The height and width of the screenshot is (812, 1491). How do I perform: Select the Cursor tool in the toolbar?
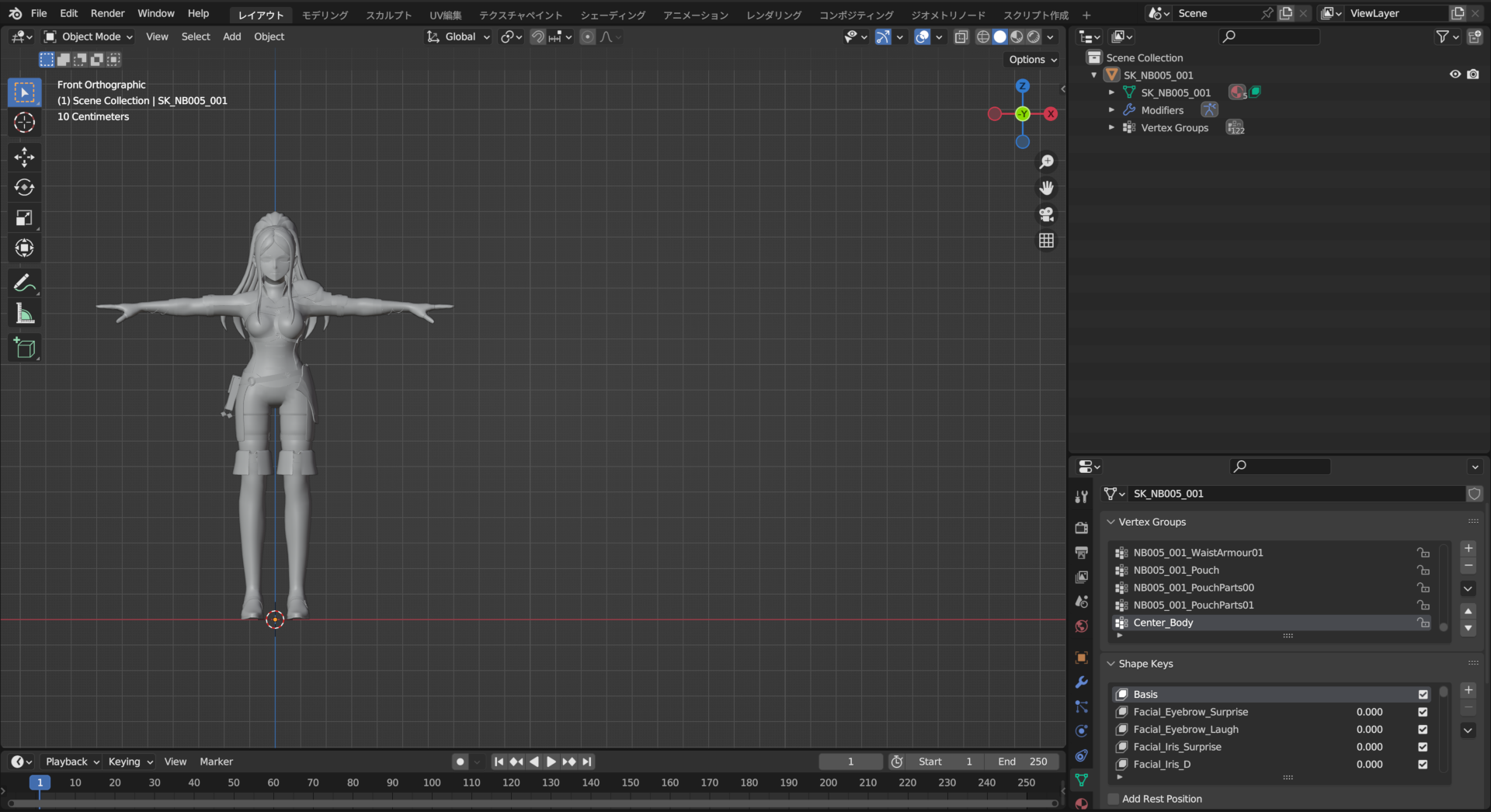tap(25, 123)
